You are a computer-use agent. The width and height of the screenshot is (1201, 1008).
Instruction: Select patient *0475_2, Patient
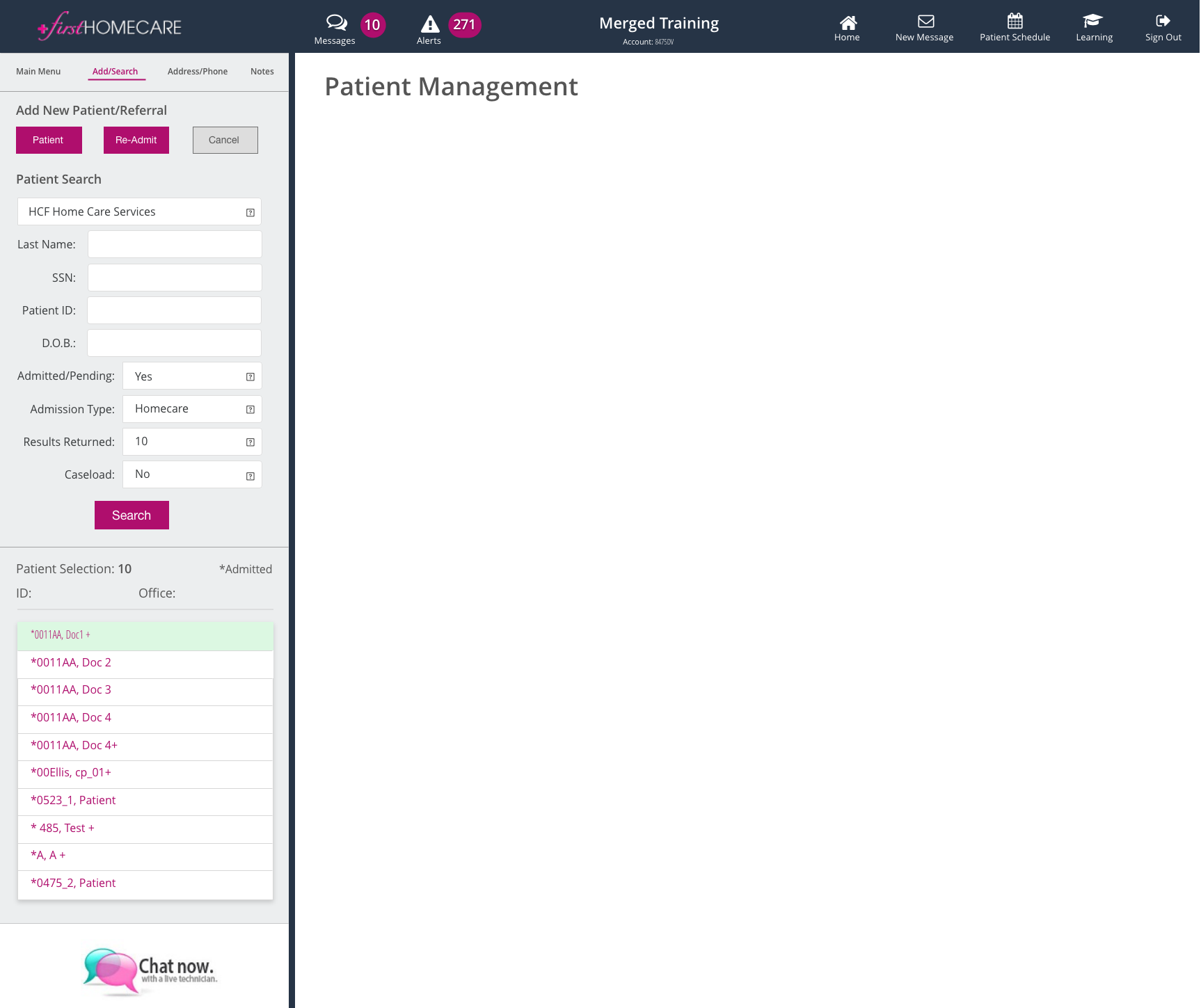tap(145, 885)
